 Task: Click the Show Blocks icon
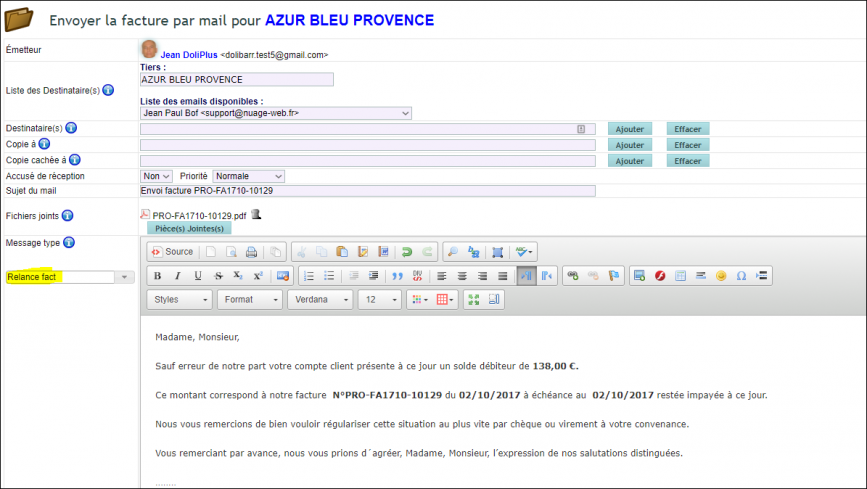pos(494,299)
